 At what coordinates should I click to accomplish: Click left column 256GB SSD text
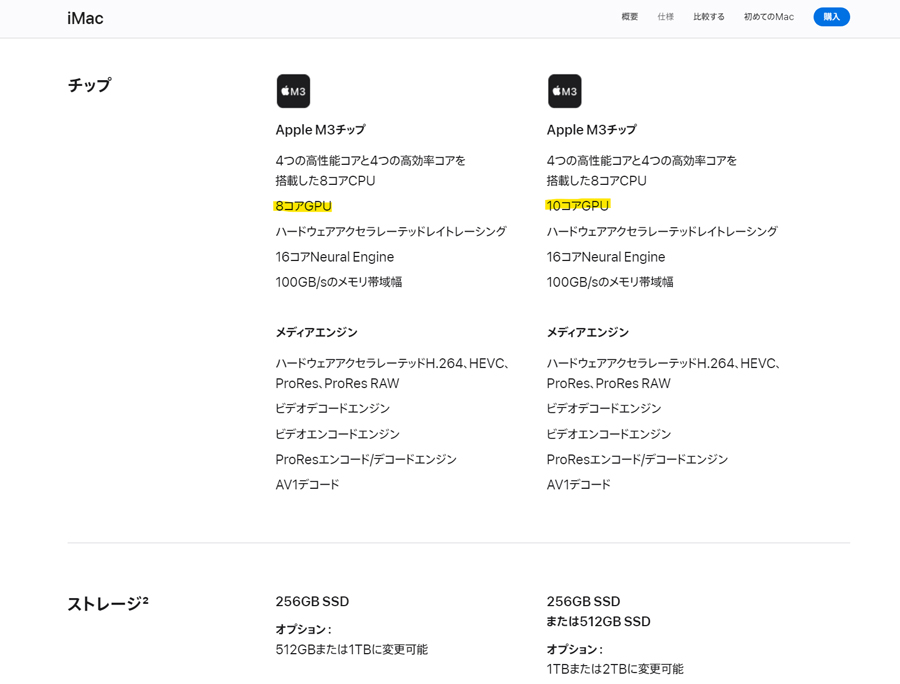[312, 601]
